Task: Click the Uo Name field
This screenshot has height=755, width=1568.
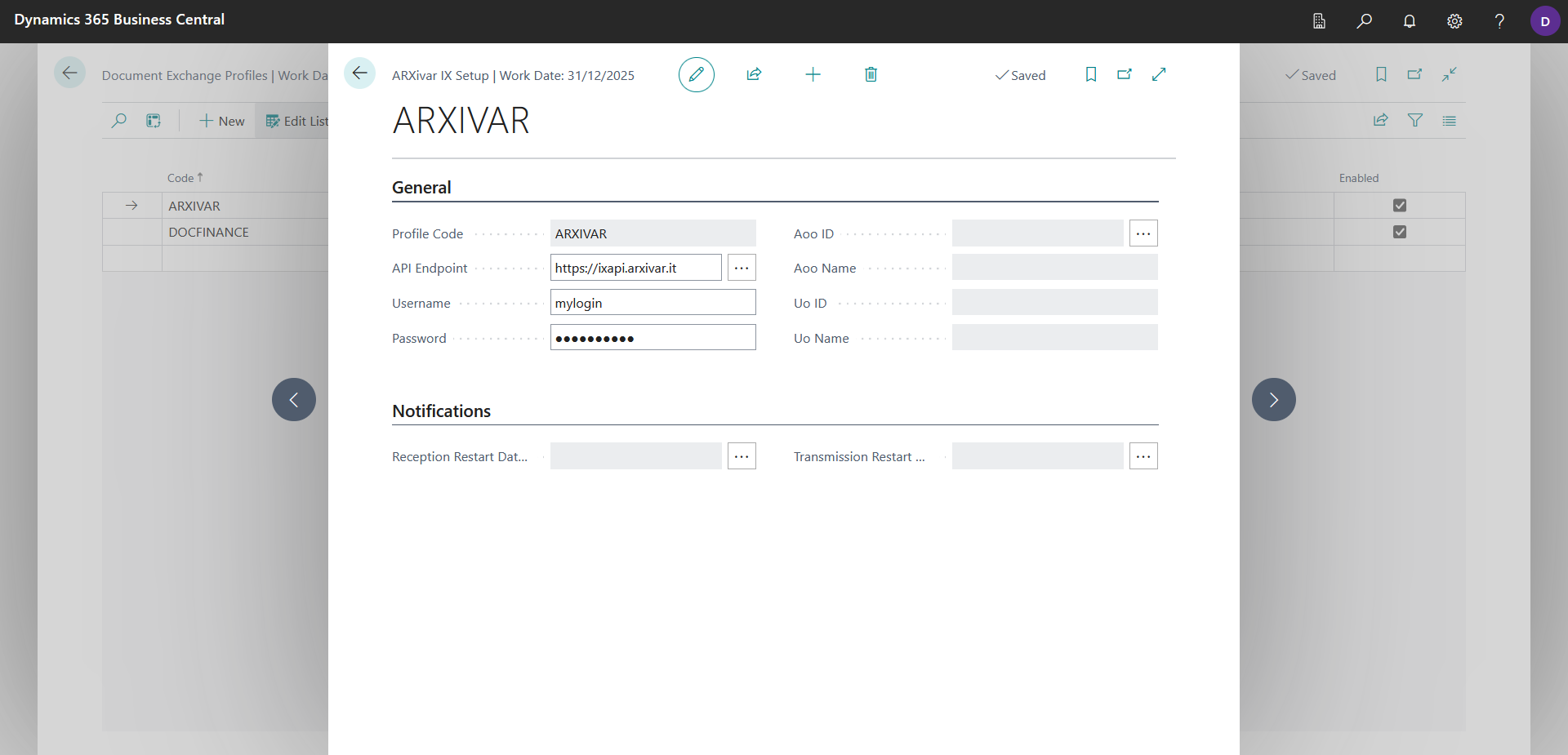Action: click(1055, 338)
